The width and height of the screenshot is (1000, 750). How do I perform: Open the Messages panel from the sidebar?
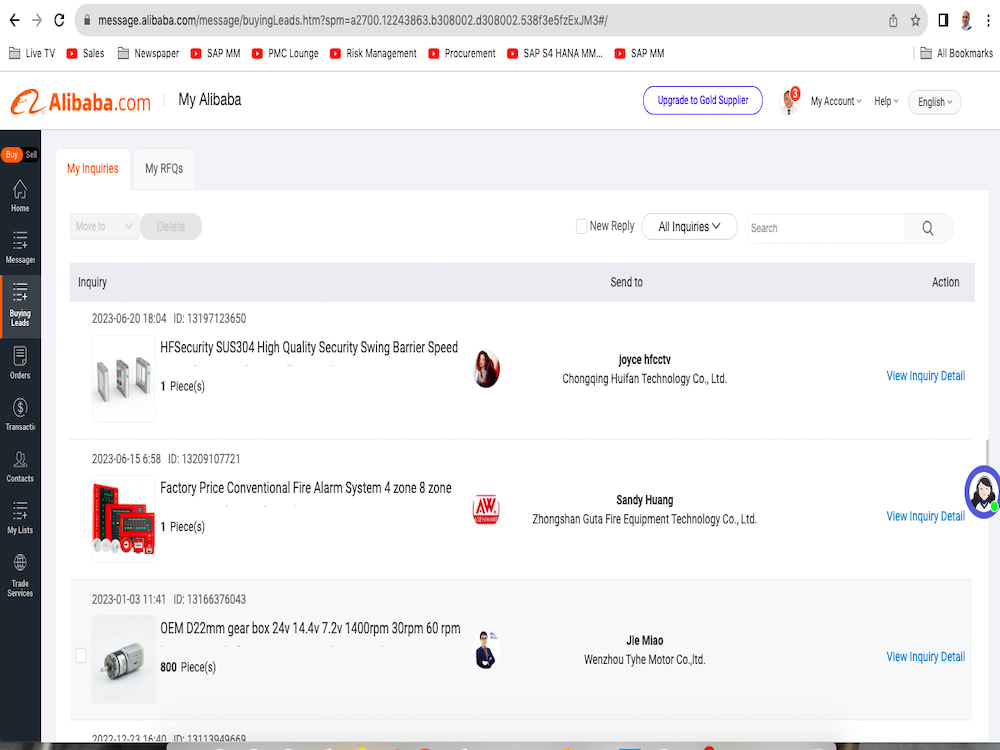[x=20, y=247]
